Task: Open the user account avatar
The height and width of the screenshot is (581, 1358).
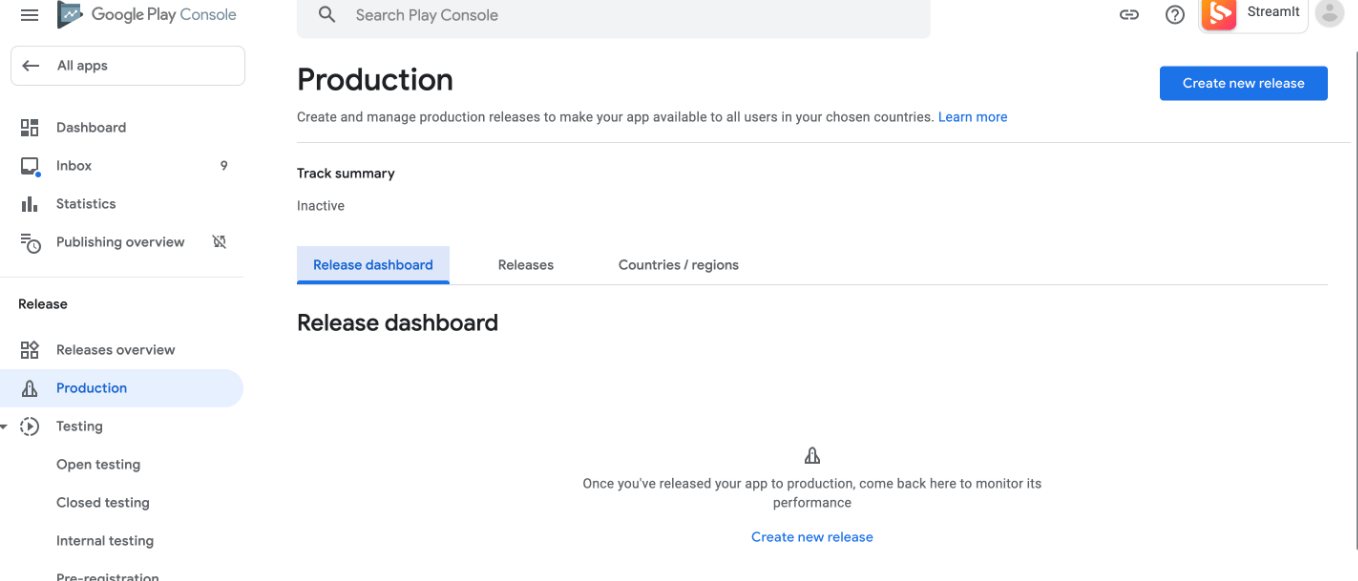Action: point(1329,13)
